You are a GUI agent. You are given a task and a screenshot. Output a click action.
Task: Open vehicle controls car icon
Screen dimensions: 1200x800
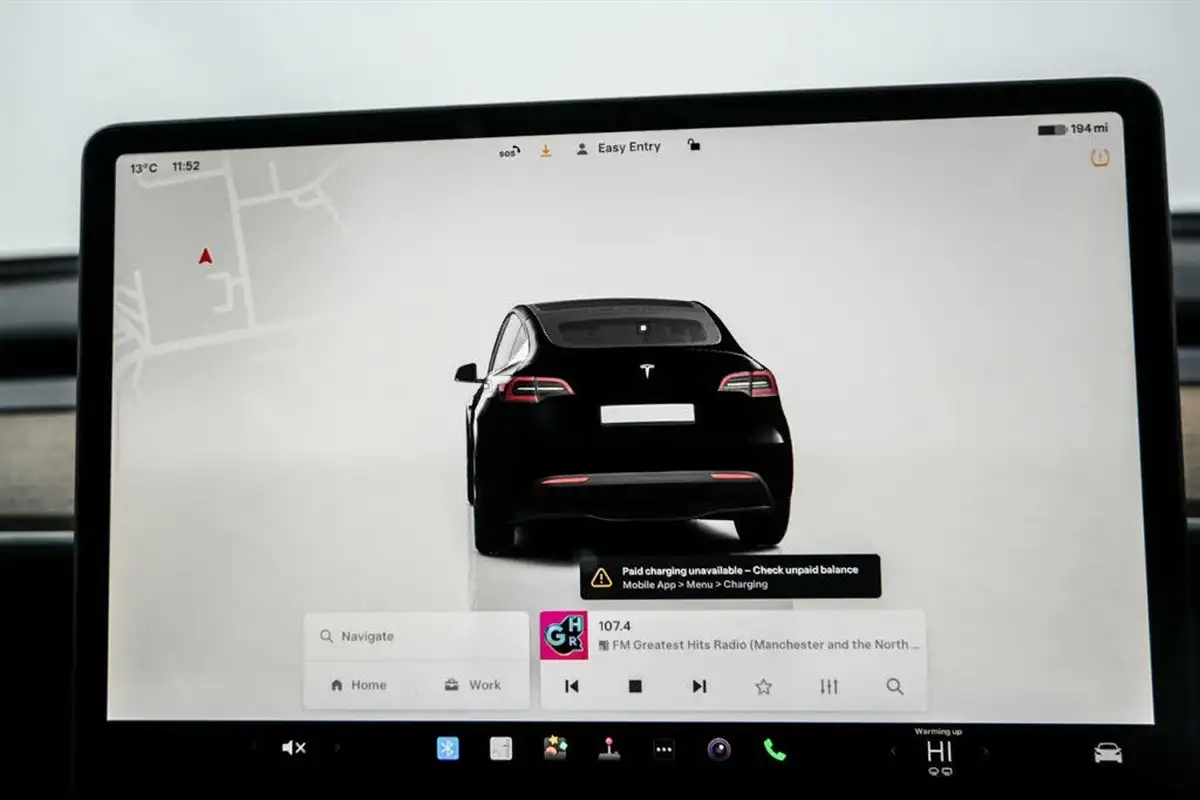[x=1108, y=753]
